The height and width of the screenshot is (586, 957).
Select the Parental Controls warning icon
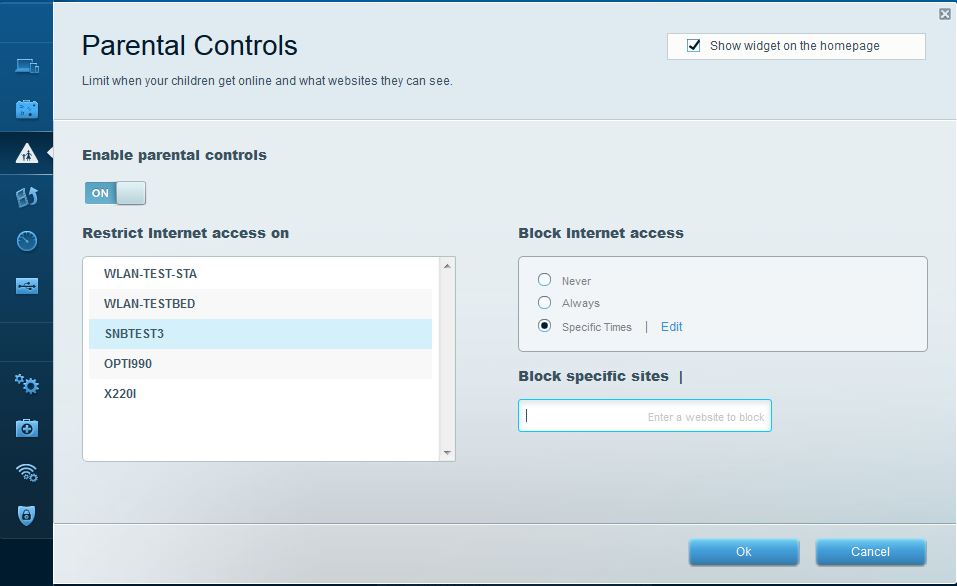pyautogui.click(x=26, y=154)
